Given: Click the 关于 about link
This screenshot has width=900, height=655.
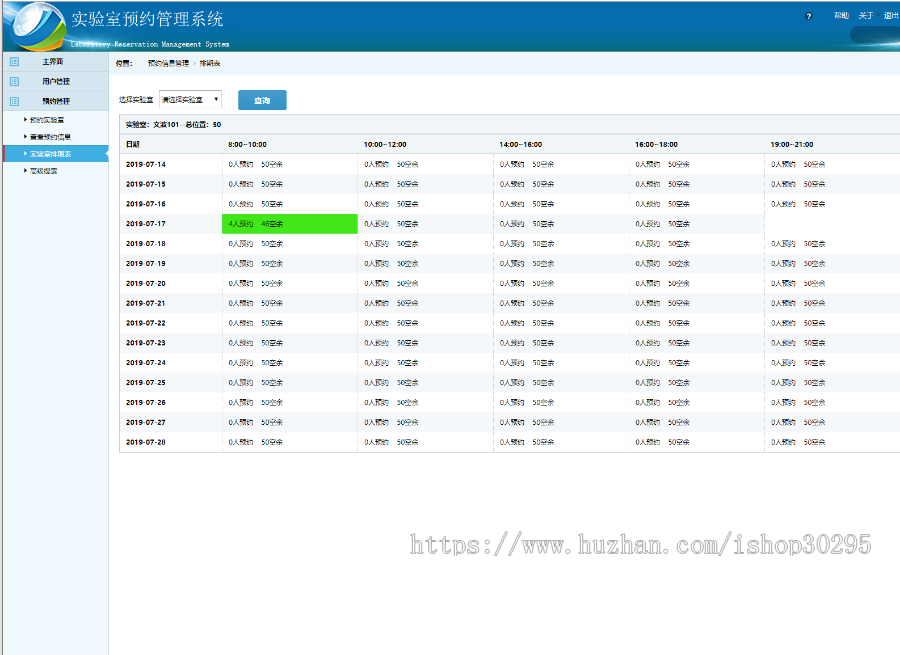Looking at the screenshot, I should point(867,15).
